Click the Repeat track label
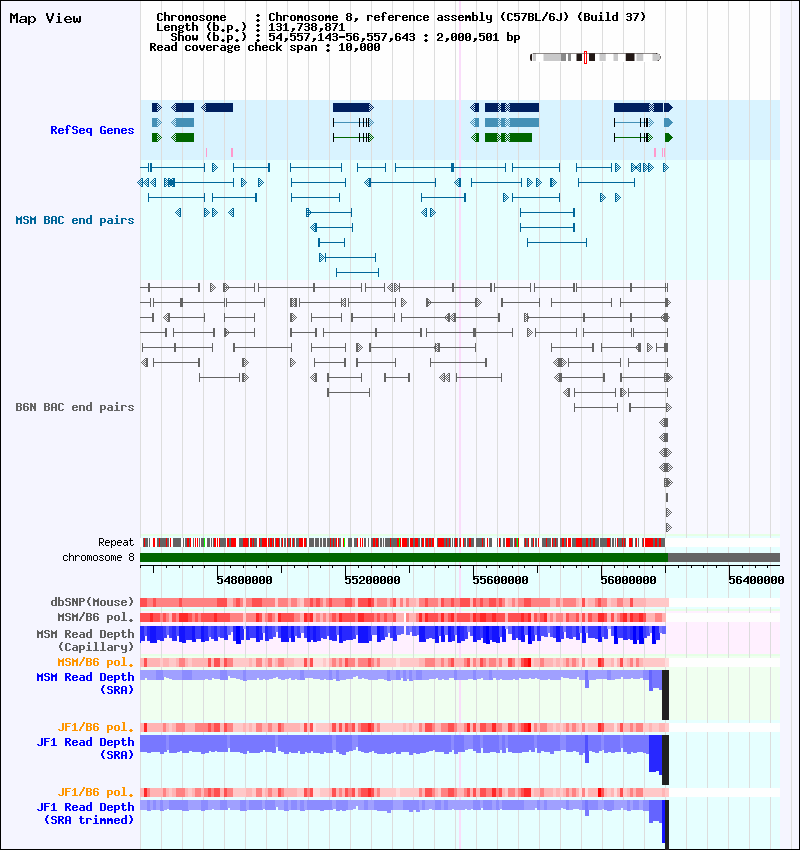 [116, 542]
